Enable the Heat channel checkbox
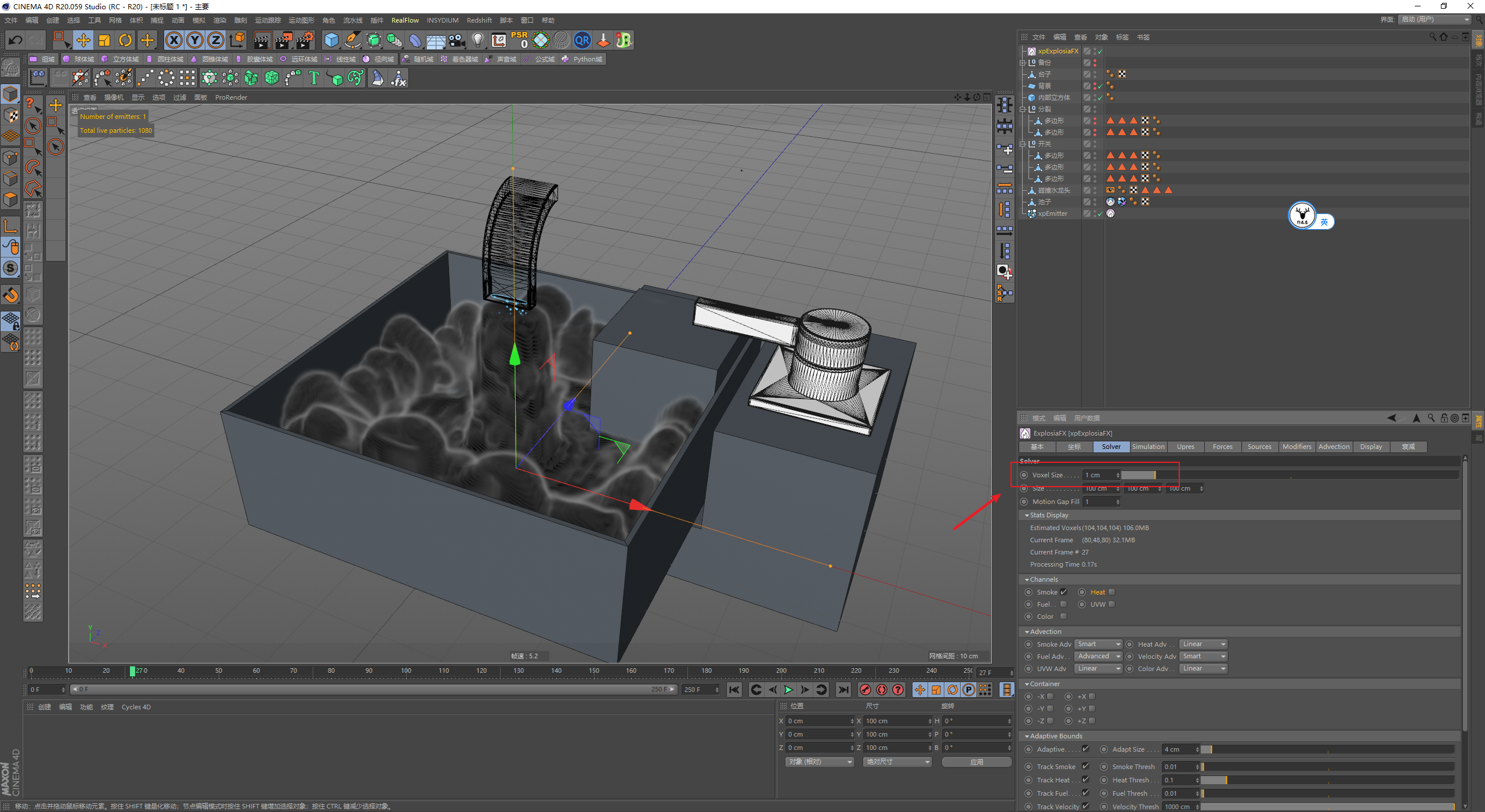The height and width of the screenshot is (812, 1485). pyautogui.click(x=1111, y=592)
